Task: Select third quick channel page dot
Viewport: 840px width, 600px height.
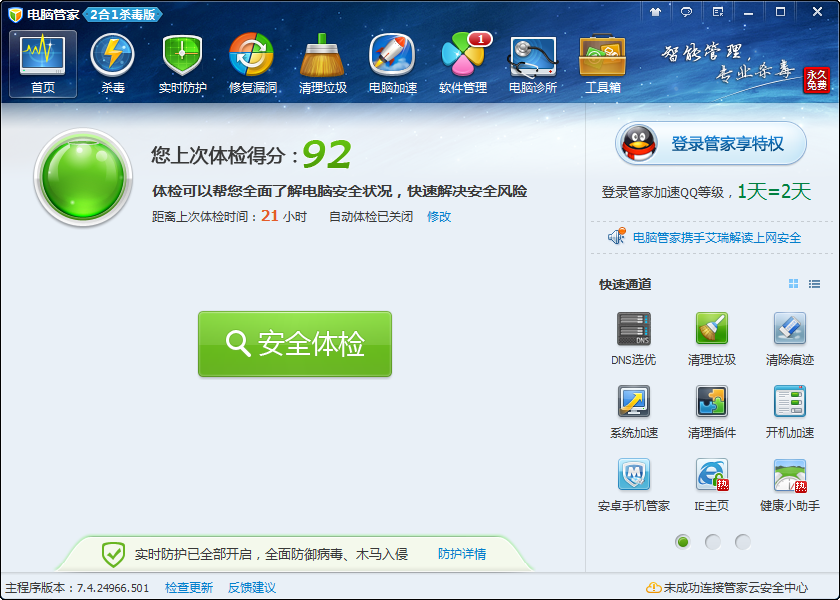Action: (x=743, y=542)
